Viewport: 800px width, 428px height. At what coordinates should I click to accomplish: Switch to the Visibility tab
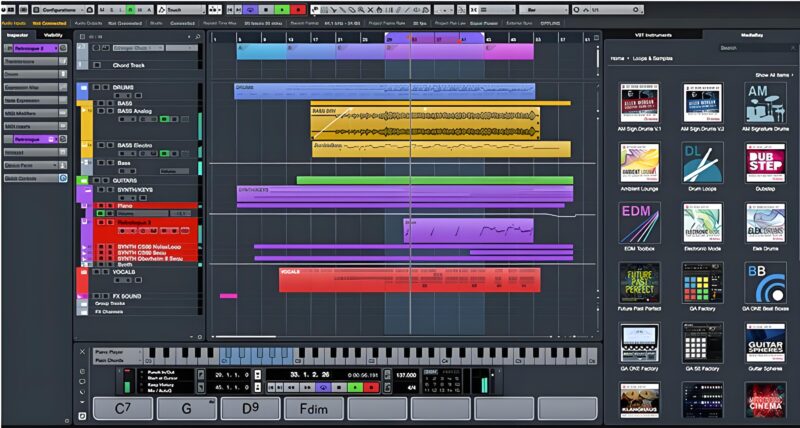(53, 35)
